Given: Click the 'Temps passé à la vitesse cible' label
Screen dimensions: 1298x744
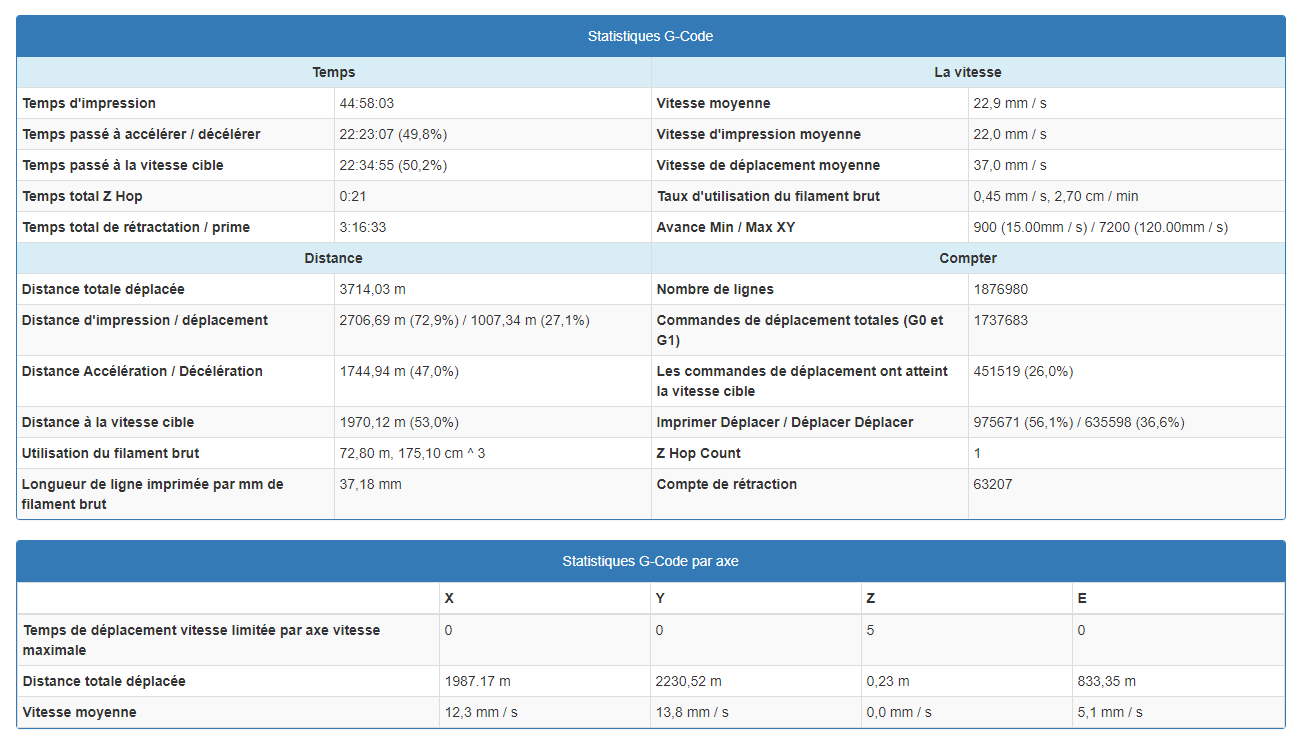Looking at the screenshot, I should (123, 165).
